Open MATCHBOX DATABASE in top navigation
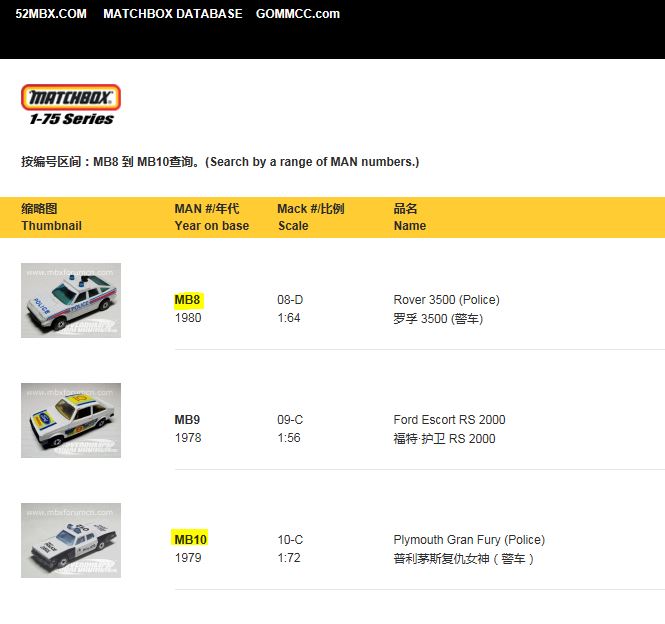Image resolution: width=665 pixels, height=624 pixels. [172, 14]
